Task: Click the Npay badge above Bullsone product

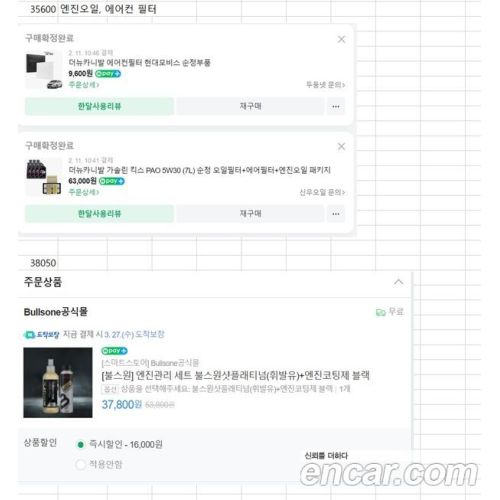Action: click(x=114, y=351)
